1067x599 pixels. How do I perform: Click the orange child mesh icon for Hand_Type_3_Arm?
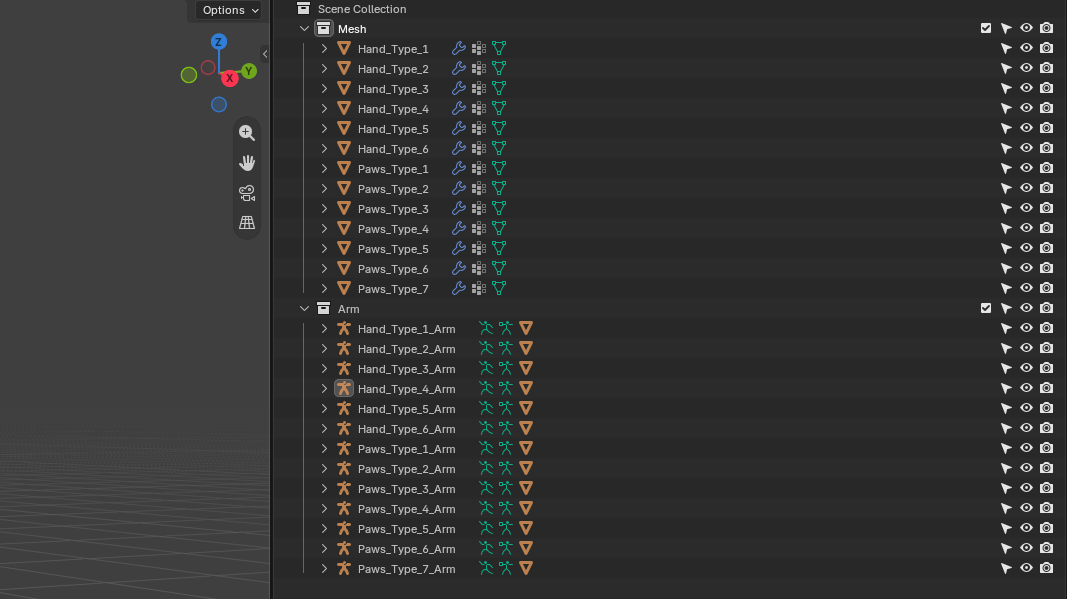point(526,368)
